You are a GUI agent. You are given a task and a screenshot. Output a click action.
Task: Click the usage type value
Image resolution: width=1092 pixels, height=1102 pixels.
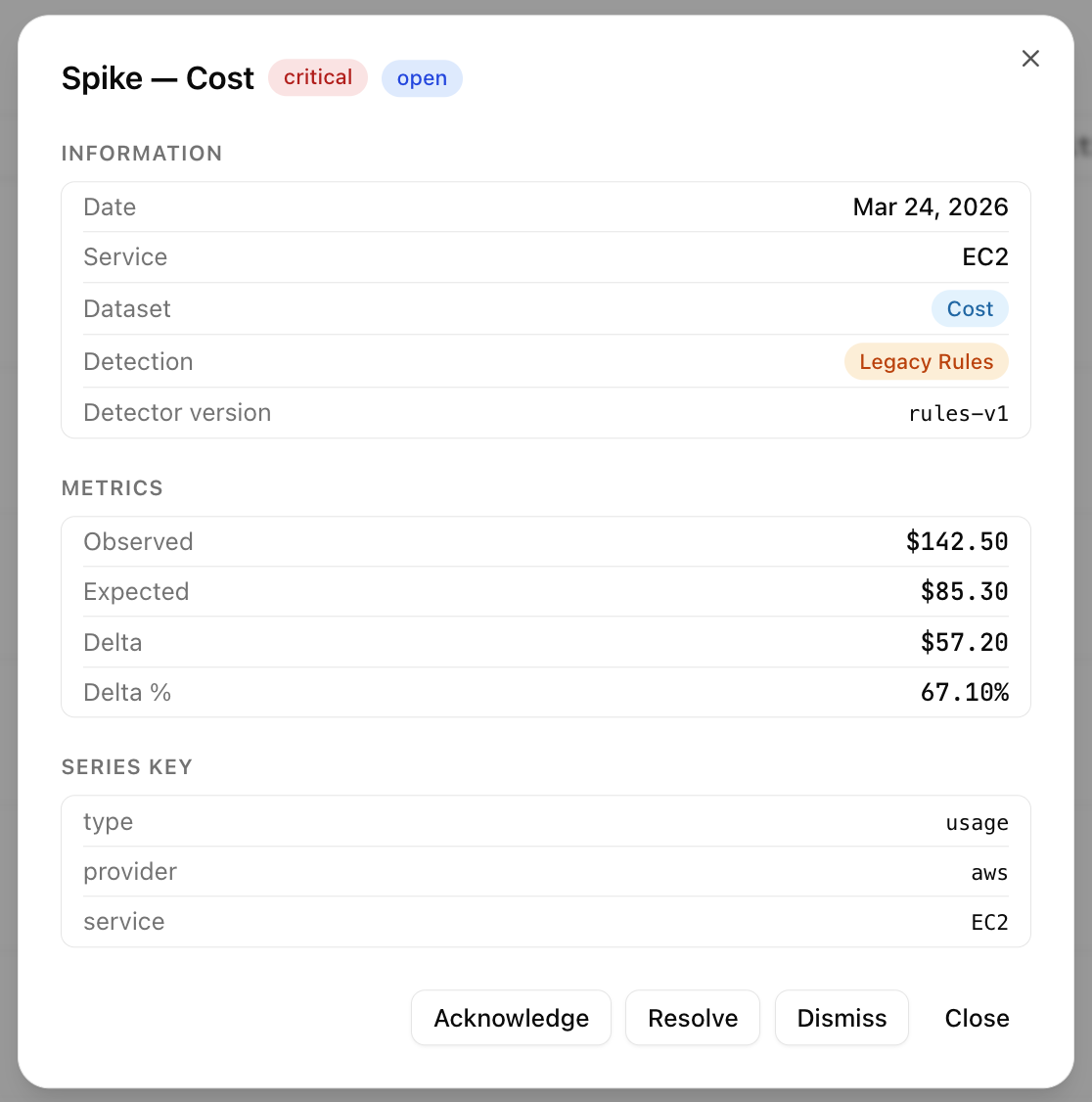(x=977, y=823)
